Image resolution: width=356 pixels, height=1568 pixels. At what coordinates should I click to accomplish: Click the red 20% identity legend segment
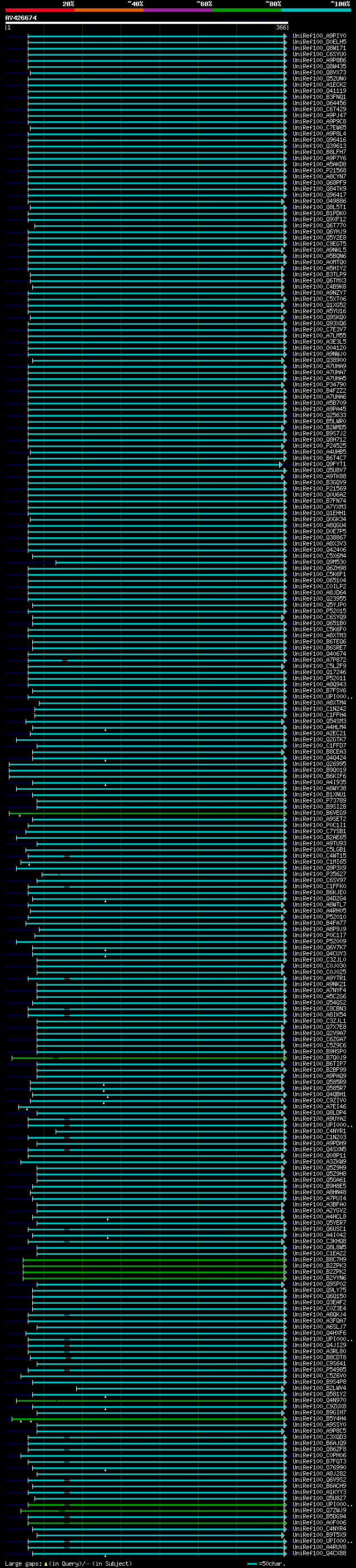[x=39, y=10]
